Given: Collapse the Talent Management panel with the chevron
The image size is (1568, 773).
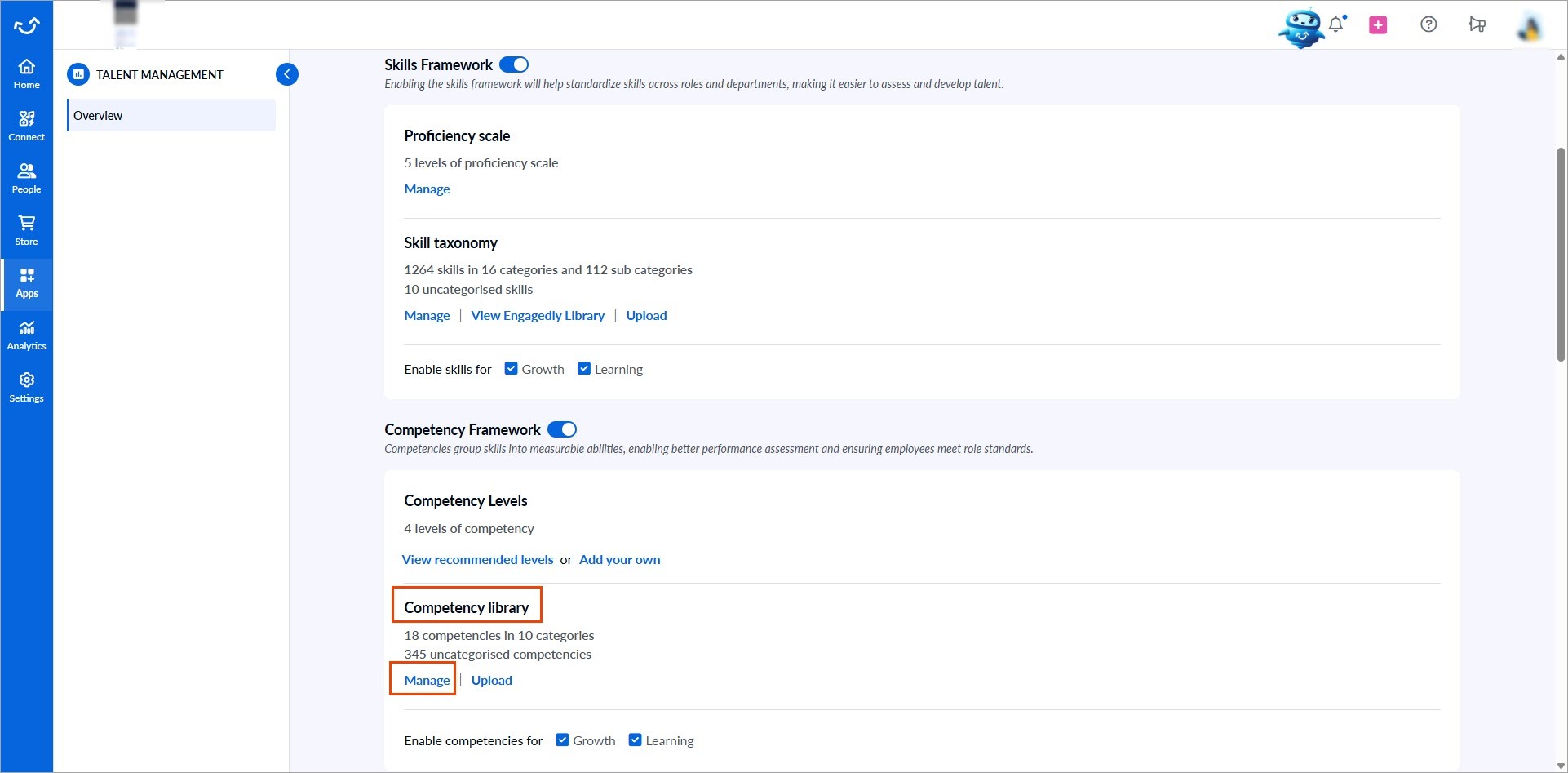Looking at the screenshot, I should [x=286, y=73].
